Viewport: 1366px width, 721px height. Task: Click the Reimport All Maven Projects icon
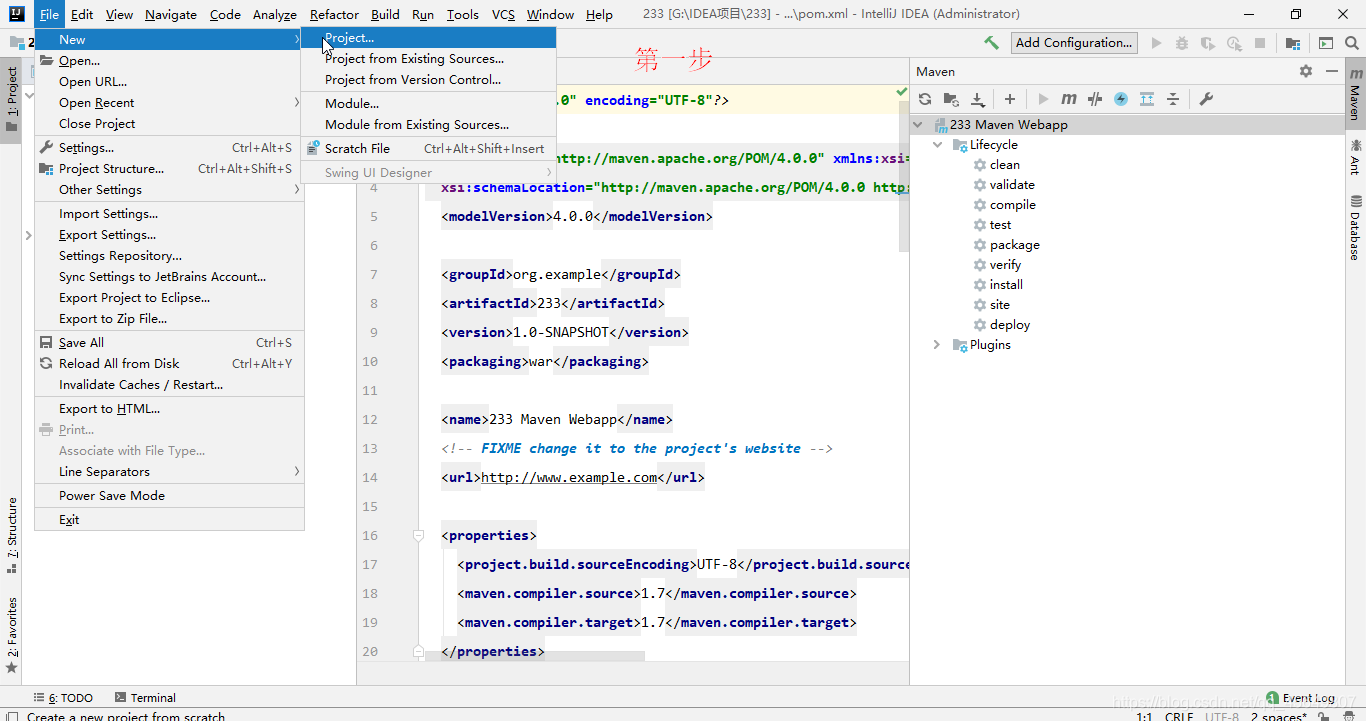tap(925, 99)
